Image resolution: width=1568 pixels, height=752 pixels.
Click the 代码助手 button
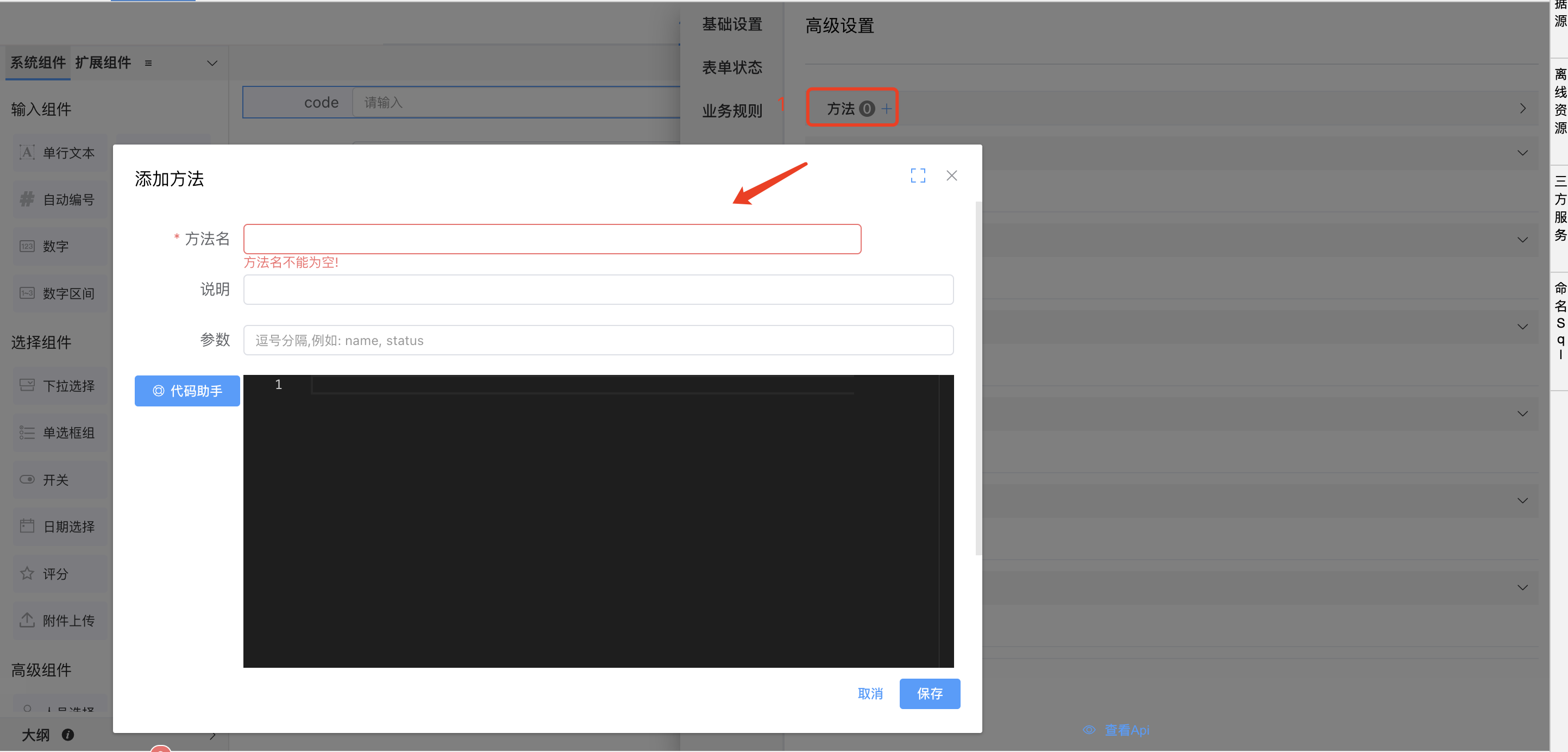[187, 391]
